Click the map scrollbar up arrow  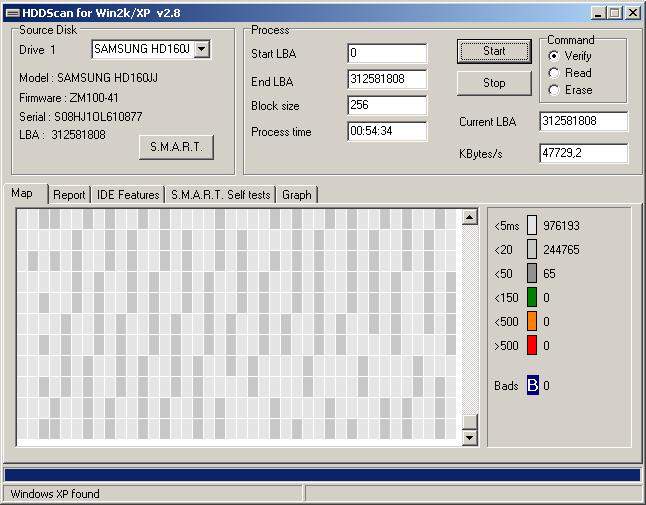click(x=470, y=217)
